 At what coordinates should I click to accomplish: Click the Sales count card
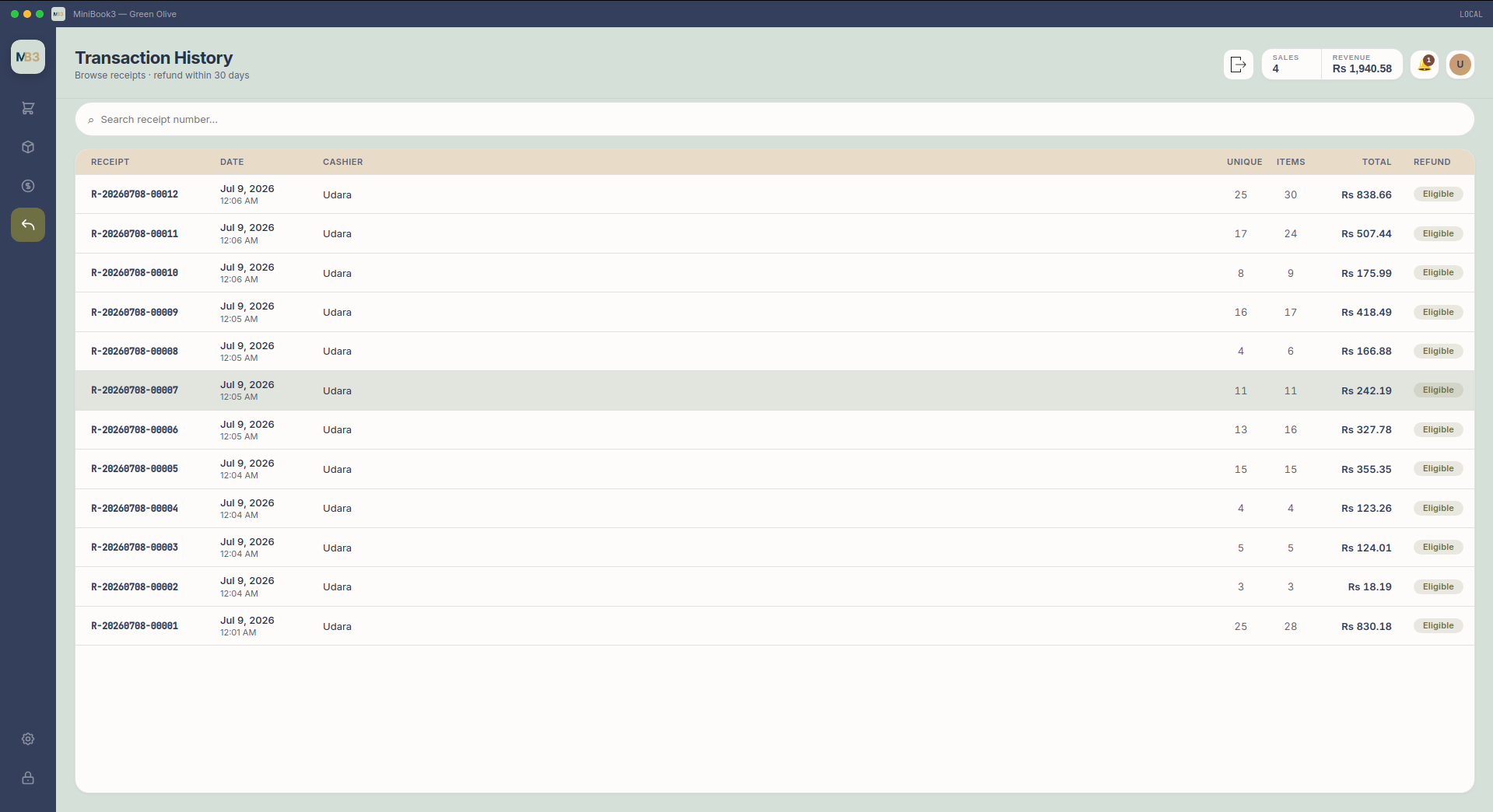click(1291, 65)
